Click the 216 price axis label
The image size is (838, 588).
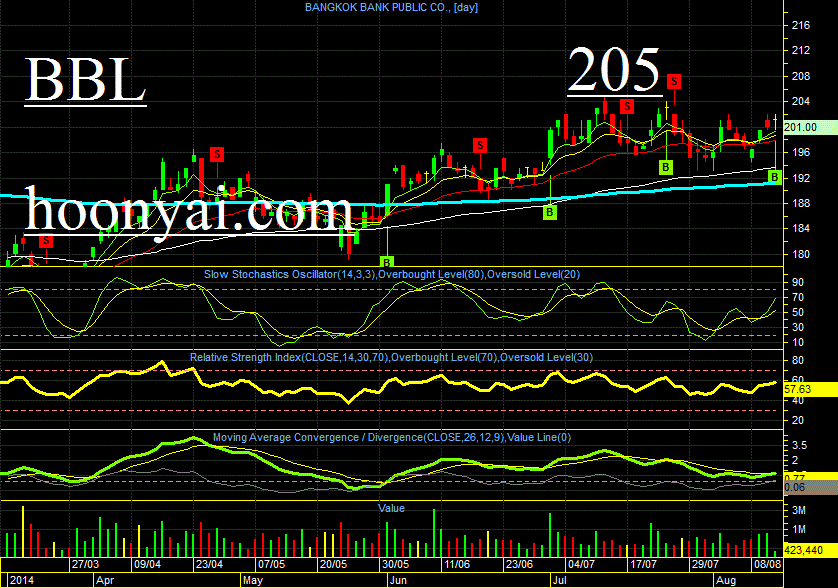tap(801, 25)
